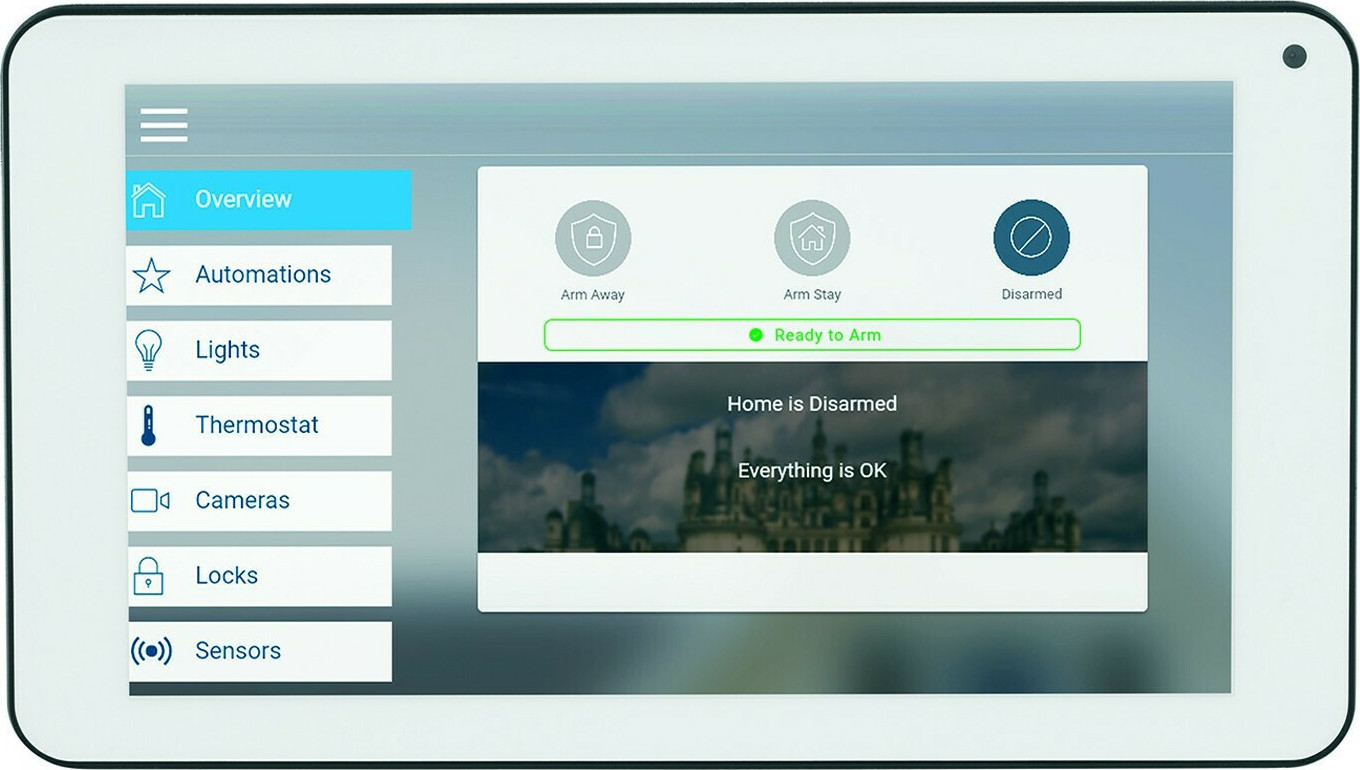The height and width of the screenshot is (770, 1360).
Task: Go to the Overview menu item
Action: click(x=243, y=200)
